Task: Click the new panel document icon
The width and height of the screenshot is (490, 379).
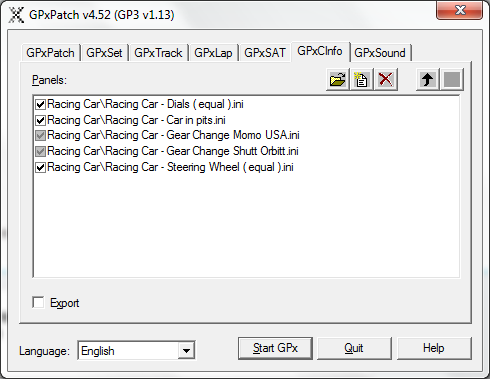Action: [x=361, y=80]
